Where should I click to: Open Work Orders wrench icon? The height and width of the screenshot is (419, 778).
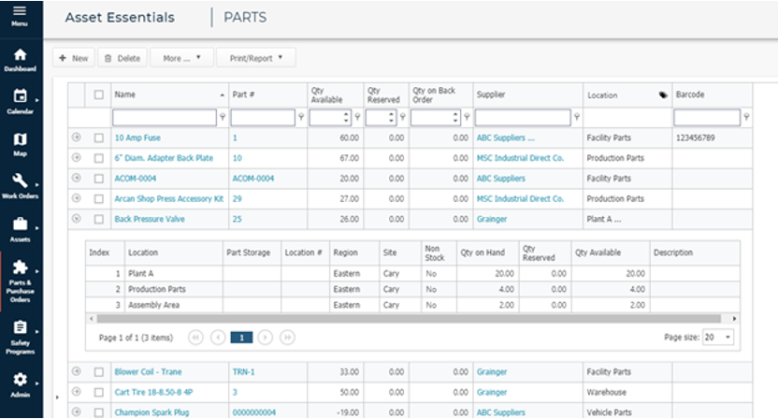[20, 180]
